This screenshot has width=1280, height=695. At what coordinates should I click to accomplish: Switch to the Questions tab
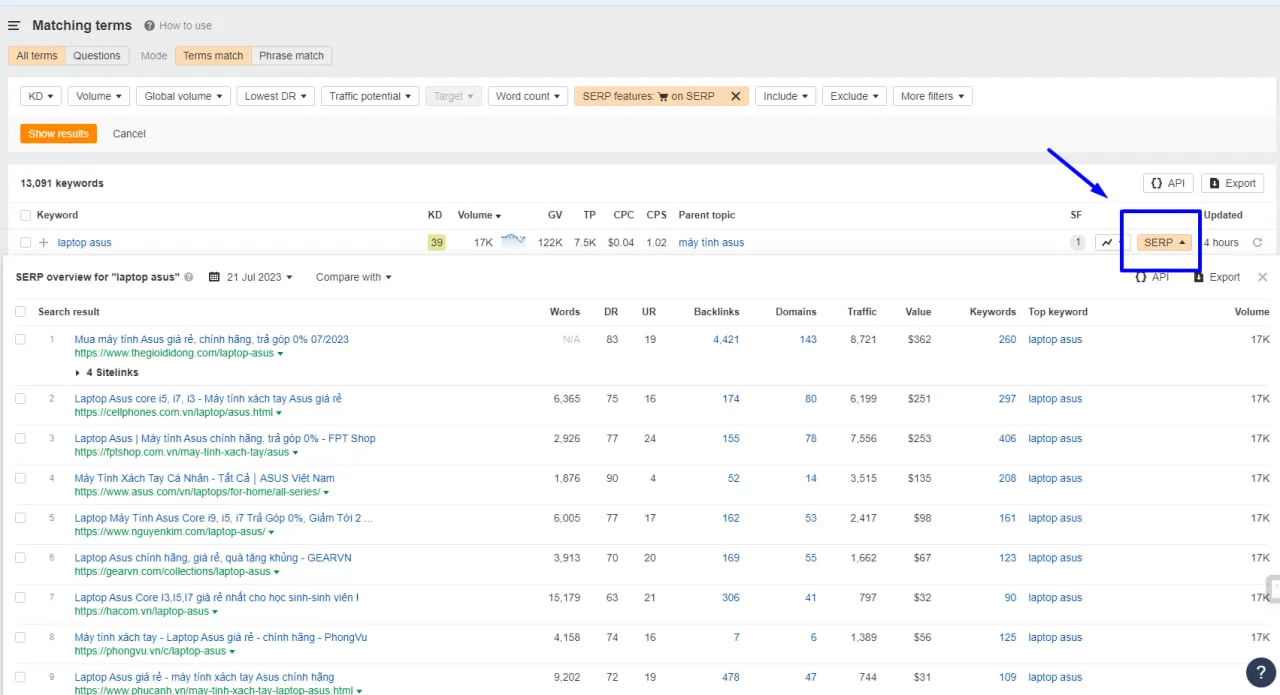[x=96, y=56]
